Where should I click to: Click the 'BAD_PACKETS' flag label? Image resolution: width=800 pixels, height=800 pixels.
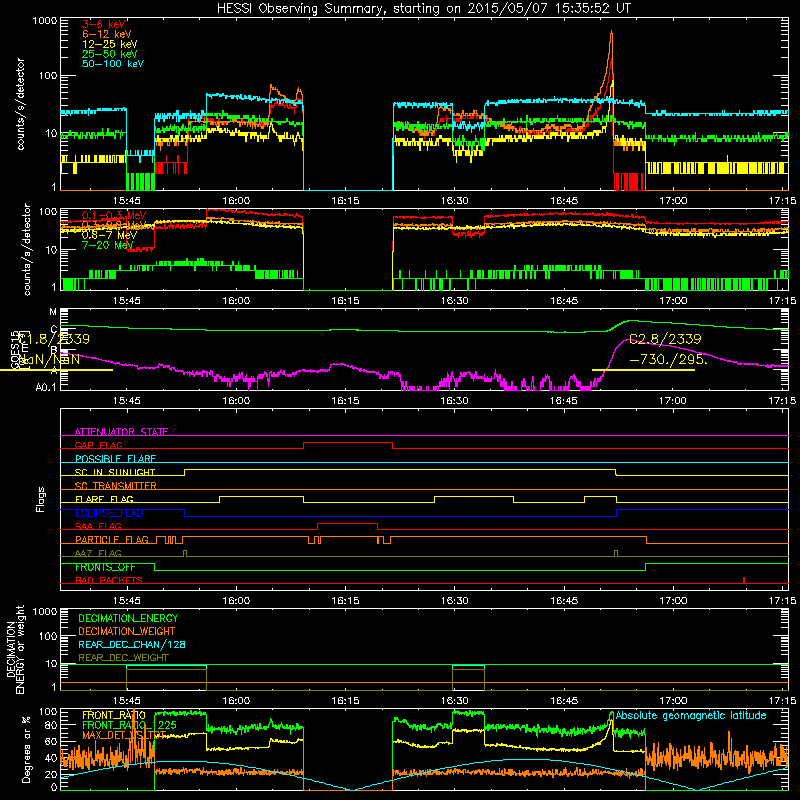109,581
